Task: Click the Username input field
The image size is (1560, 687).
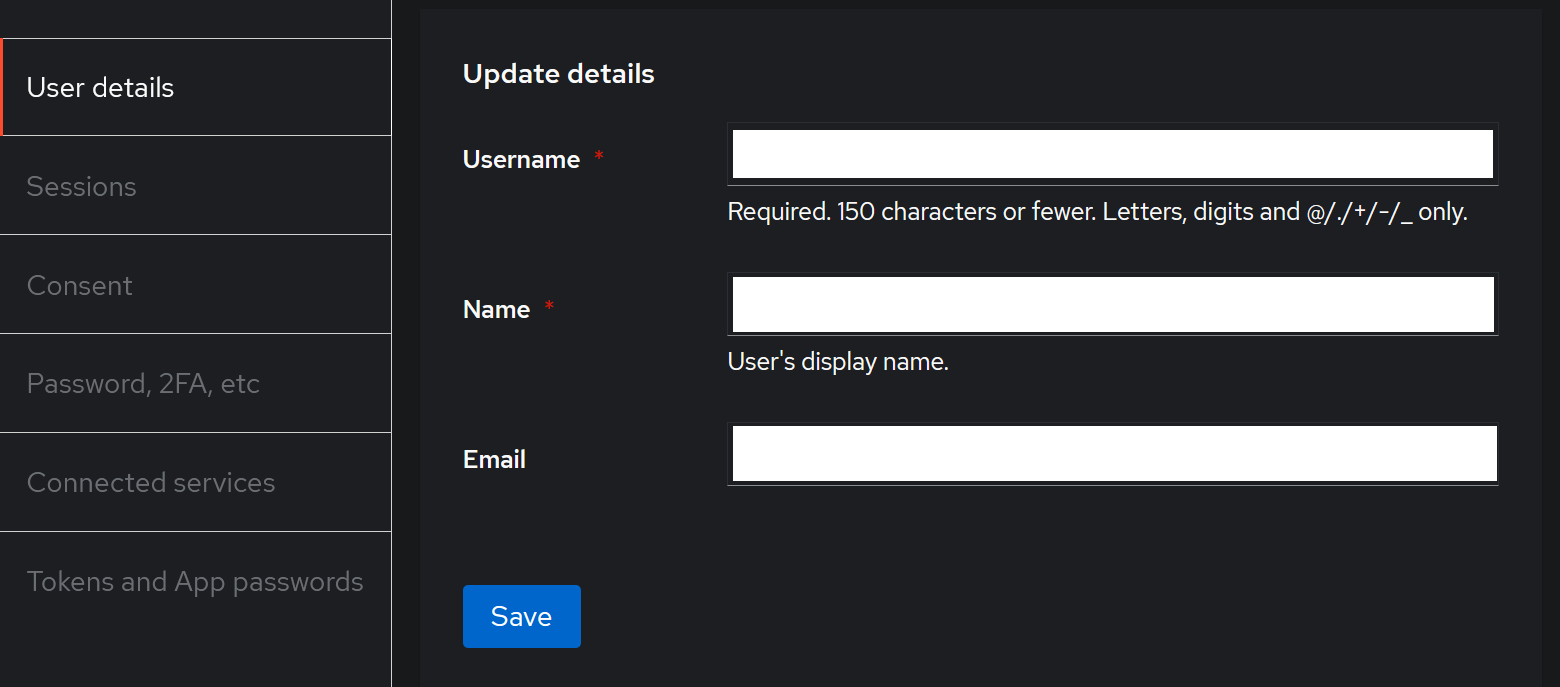Action: click(1113, 155)
